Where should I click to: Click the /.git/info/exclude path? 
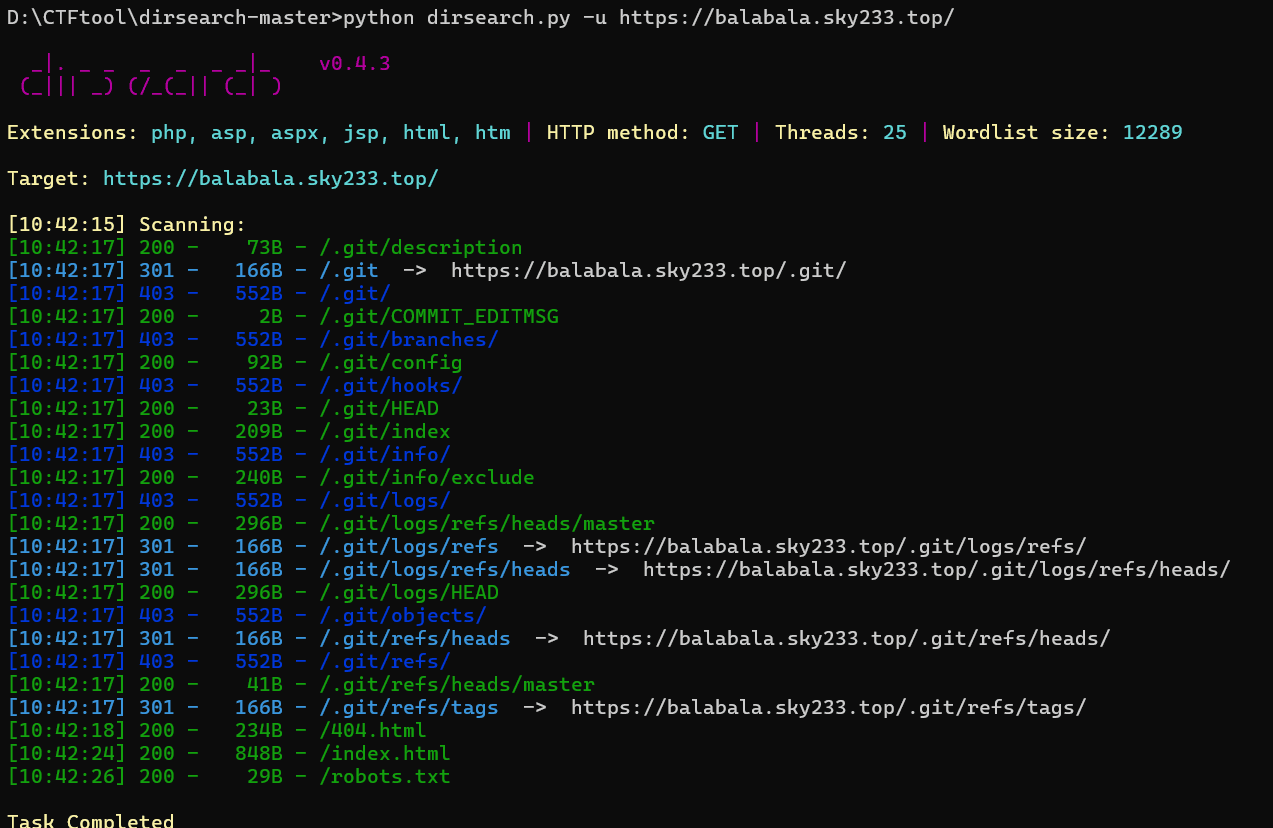coord(427,477)
